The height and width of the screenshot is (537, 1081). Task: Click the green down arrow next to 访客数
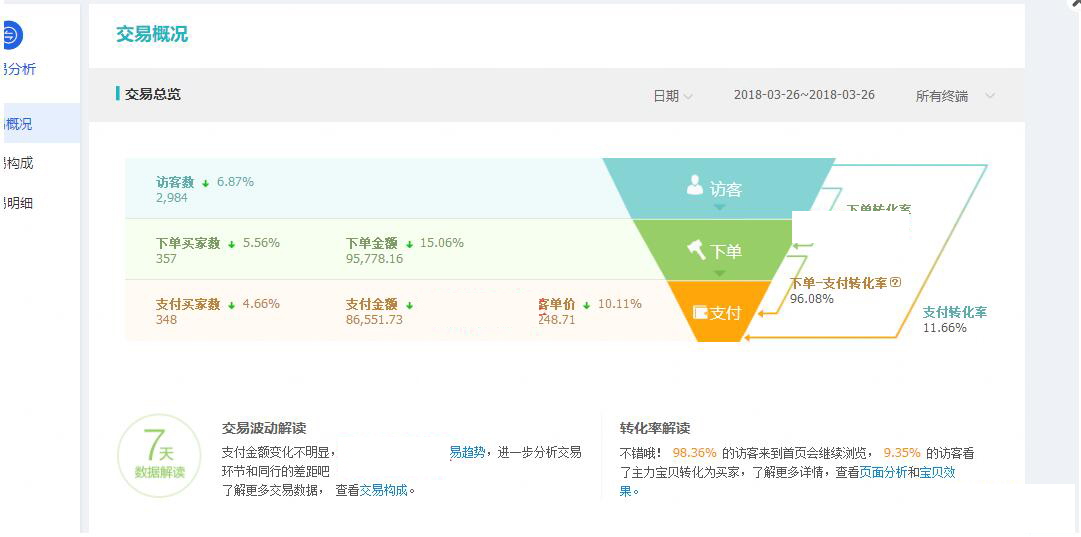[x=205, y=183]
